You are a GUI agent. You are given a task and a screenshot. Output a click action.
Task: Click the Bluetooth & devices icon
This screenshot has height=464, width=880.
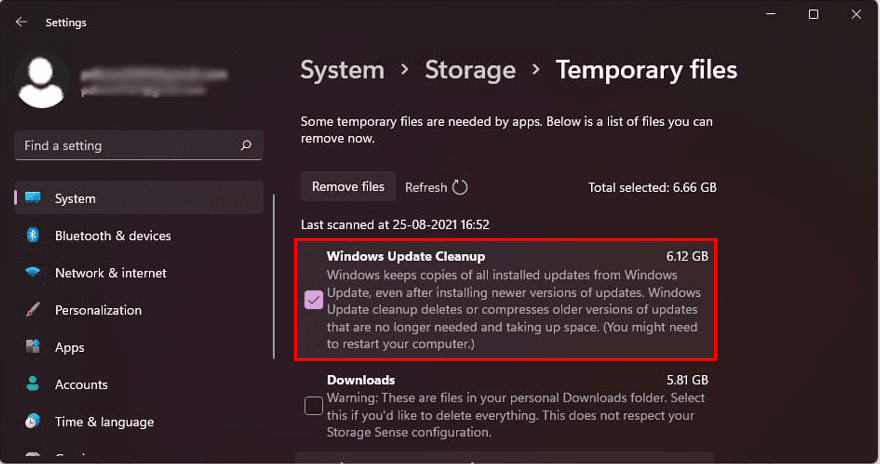(33, 235)
